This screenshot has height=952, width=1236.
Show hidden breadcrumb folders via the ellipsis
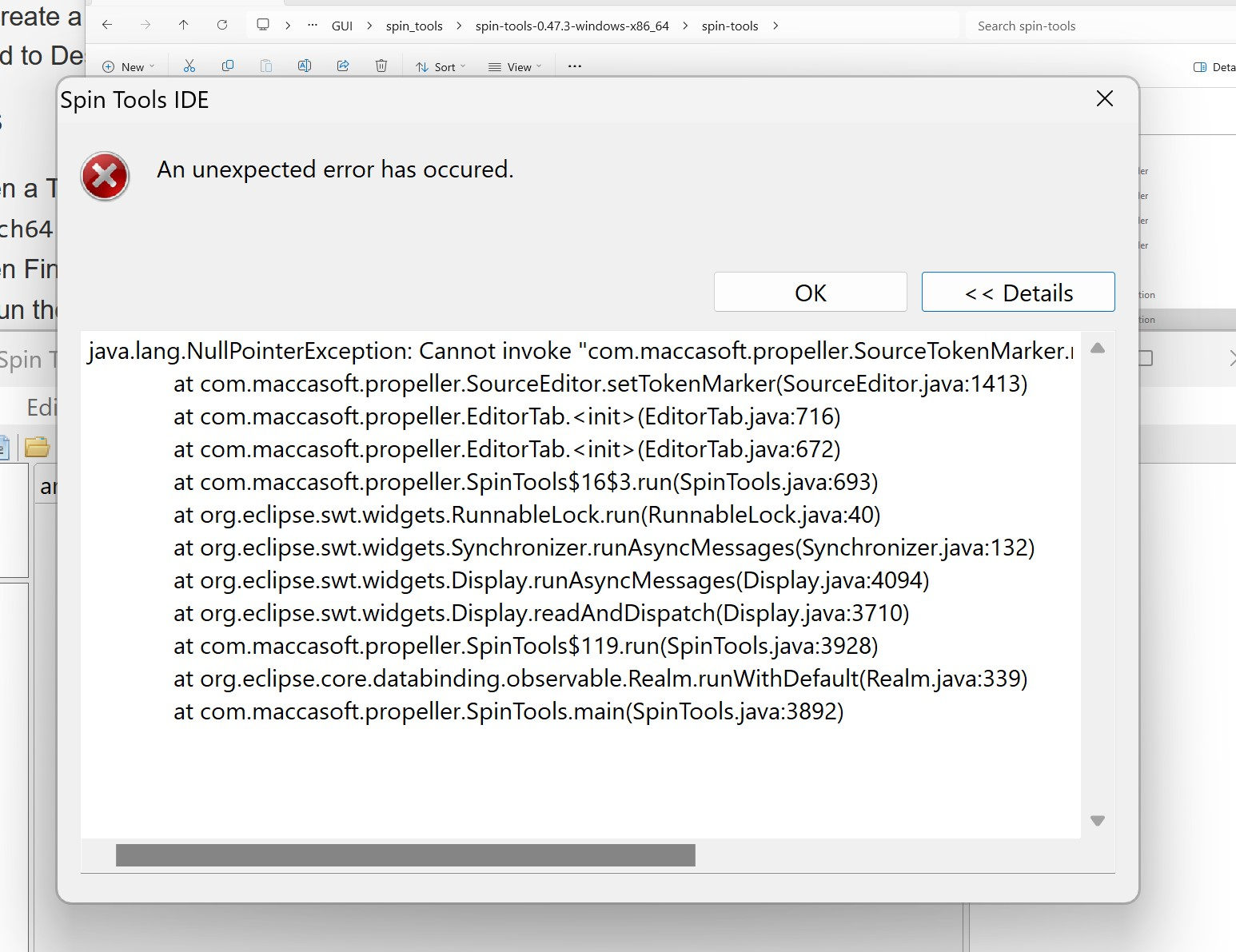coord(313,26)
